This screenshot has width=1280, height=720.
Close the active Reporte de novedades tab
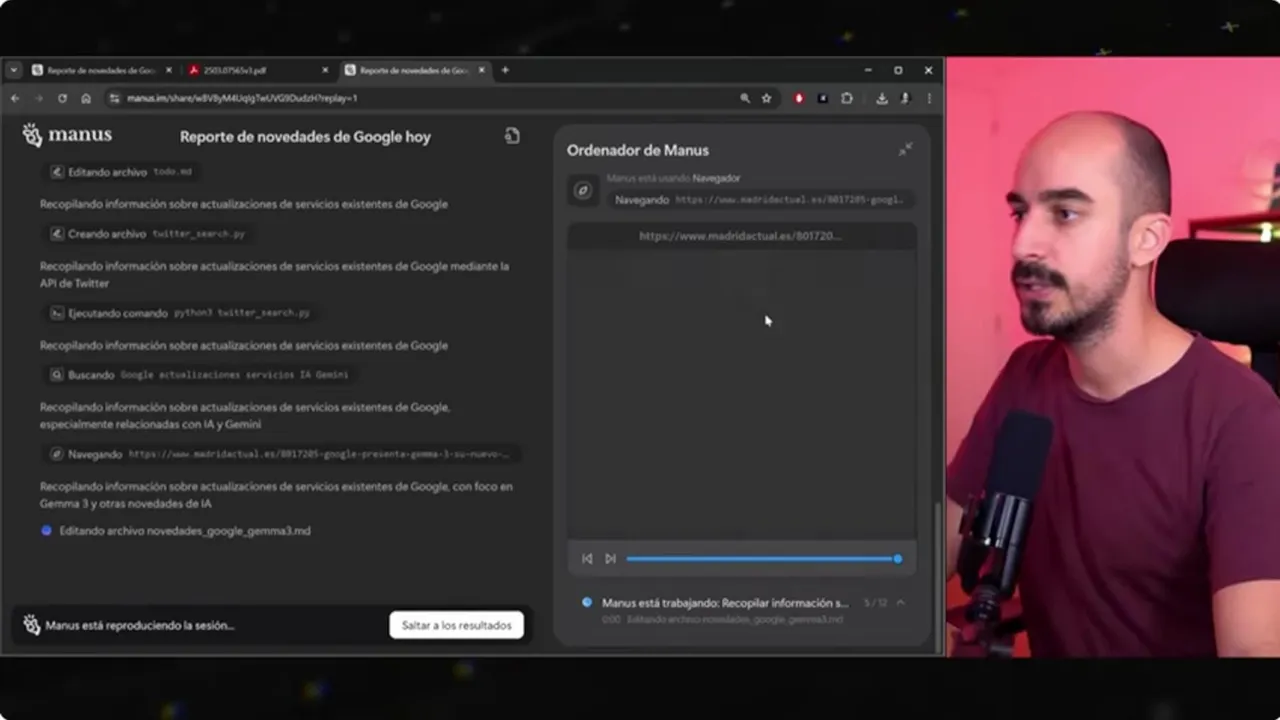click(x=482, y=70)
